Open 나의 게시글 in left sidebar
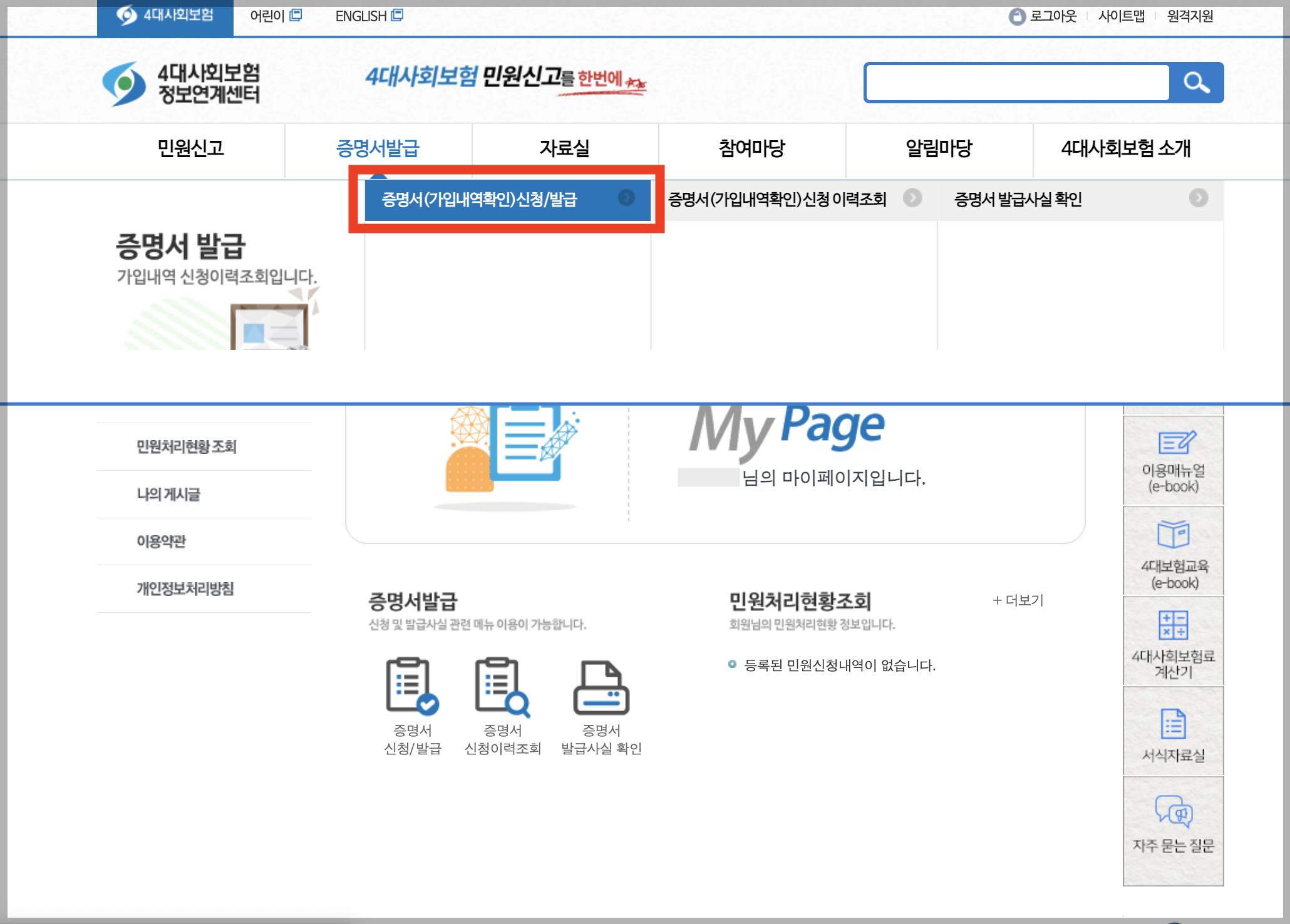The image size is (1290, 924). [x=168, y=494]
